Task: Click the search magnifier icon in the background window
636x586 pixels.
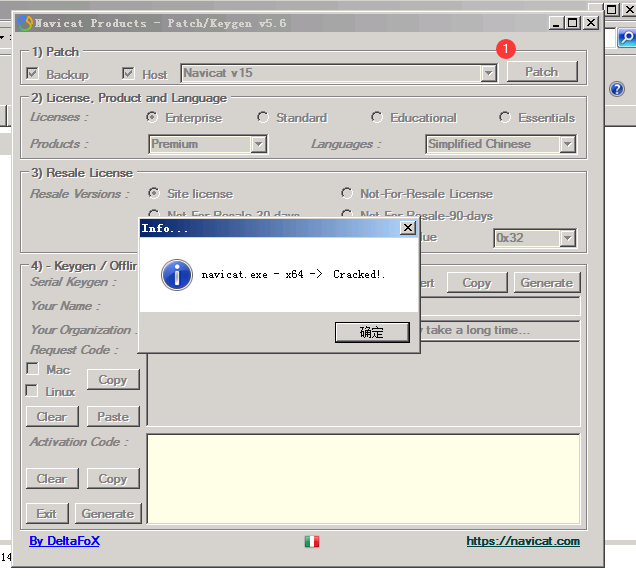Action: coord(627,38)
